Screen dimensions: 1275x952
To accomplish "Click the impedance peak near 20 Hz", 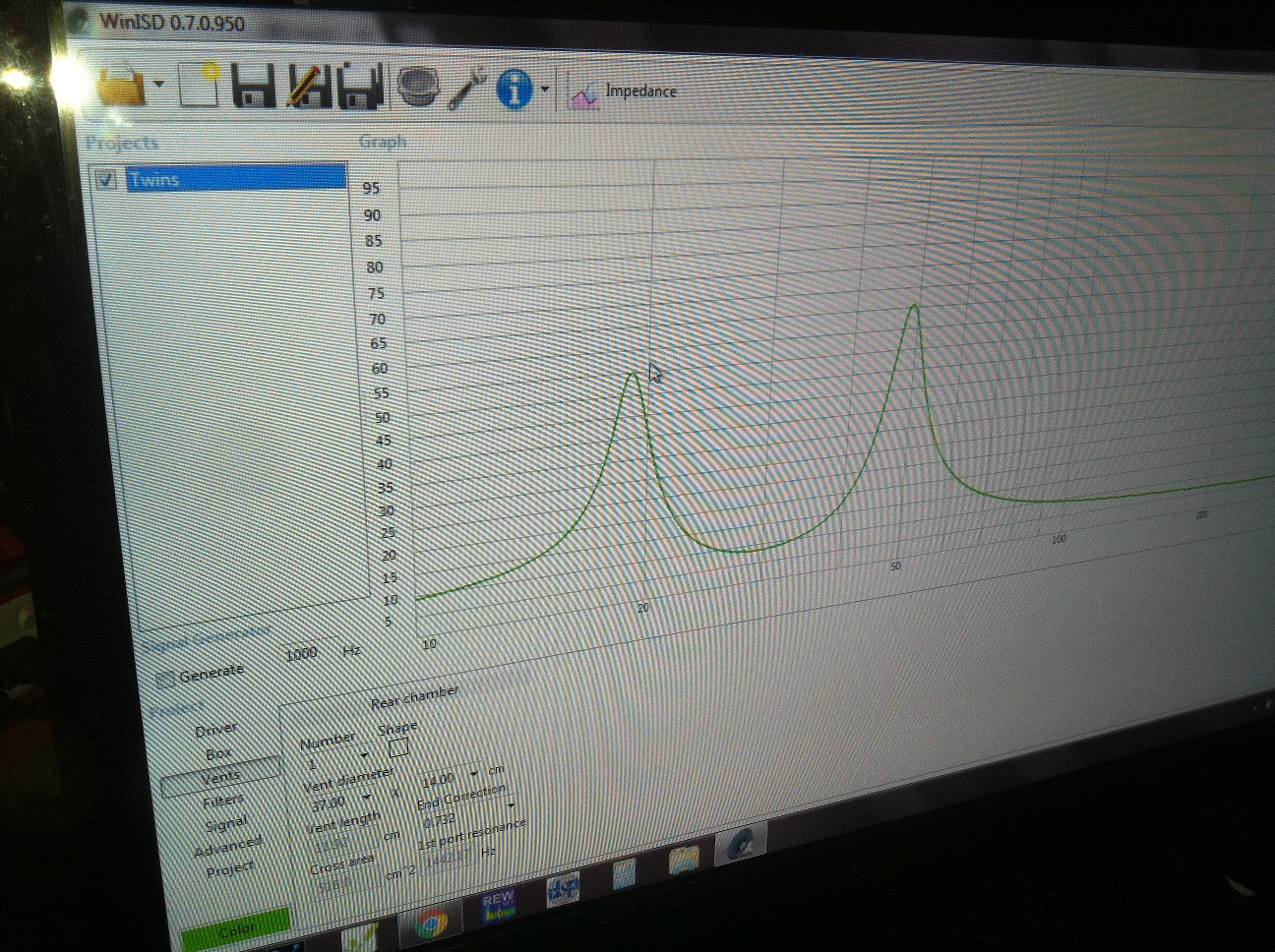I will click(x=635, y=375).
